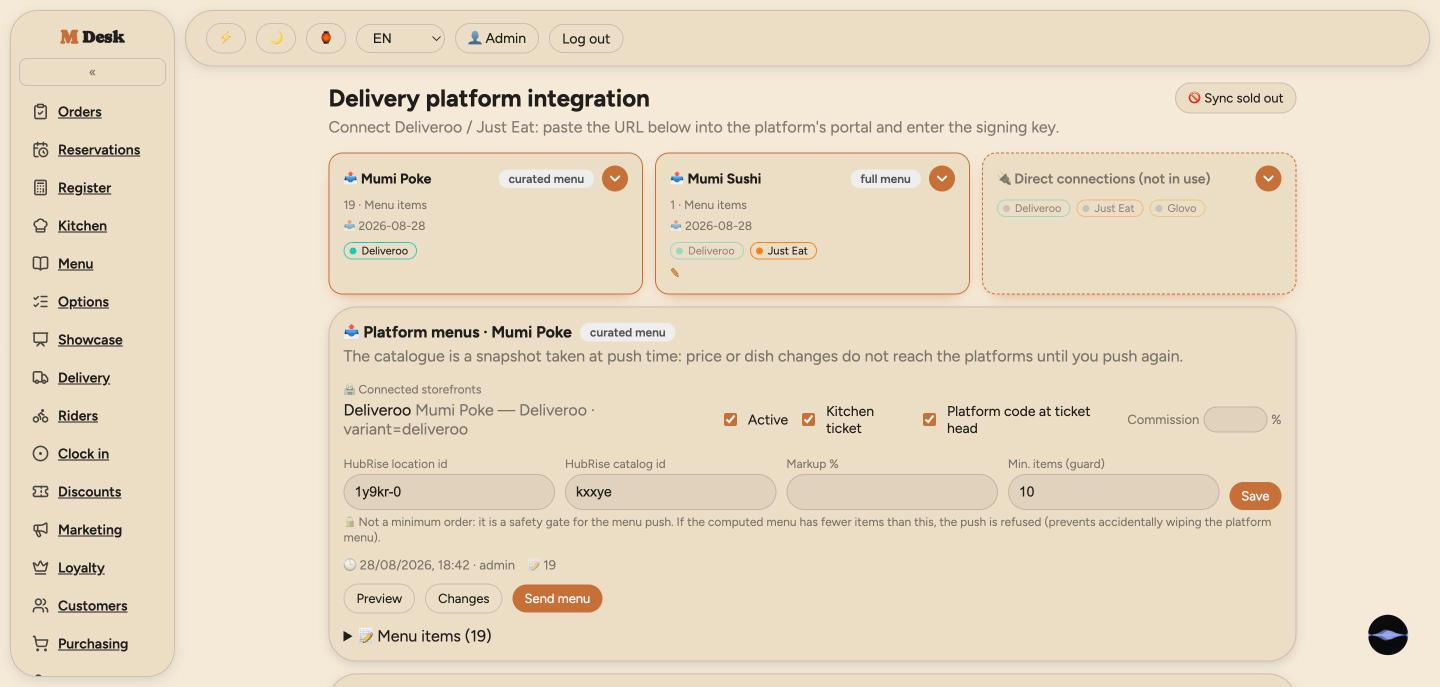Open the Purchasing sidebar link
Screen dimensions: 1440x687
pos(93,644)
